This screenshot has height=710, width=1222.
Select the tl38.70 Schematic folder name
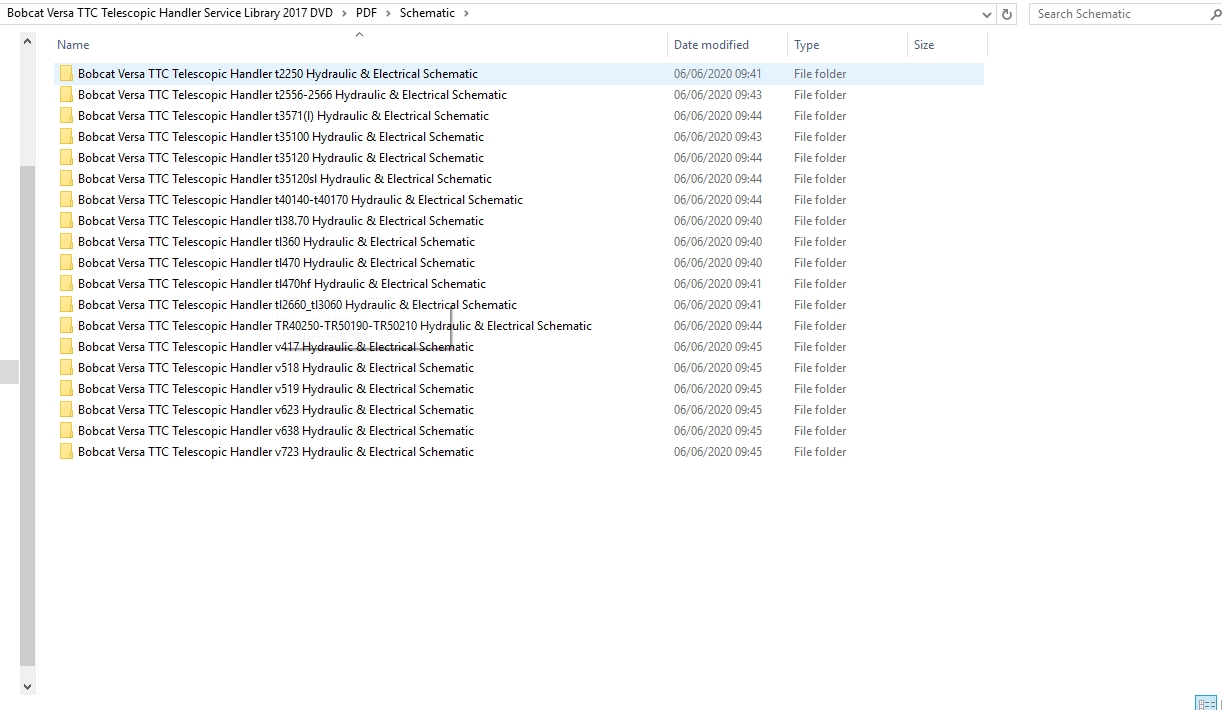pos(281,221)
